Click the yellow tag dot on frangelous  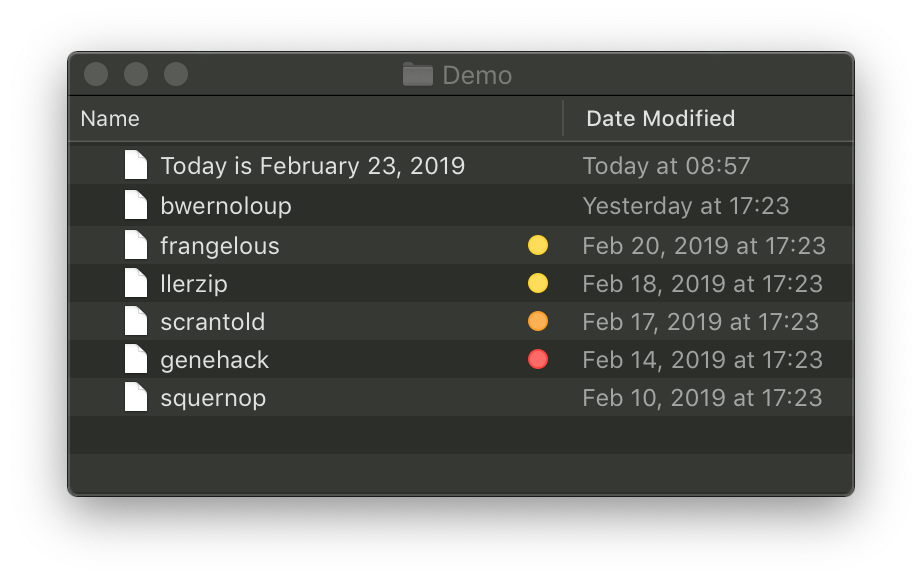(x=538, y=245)
